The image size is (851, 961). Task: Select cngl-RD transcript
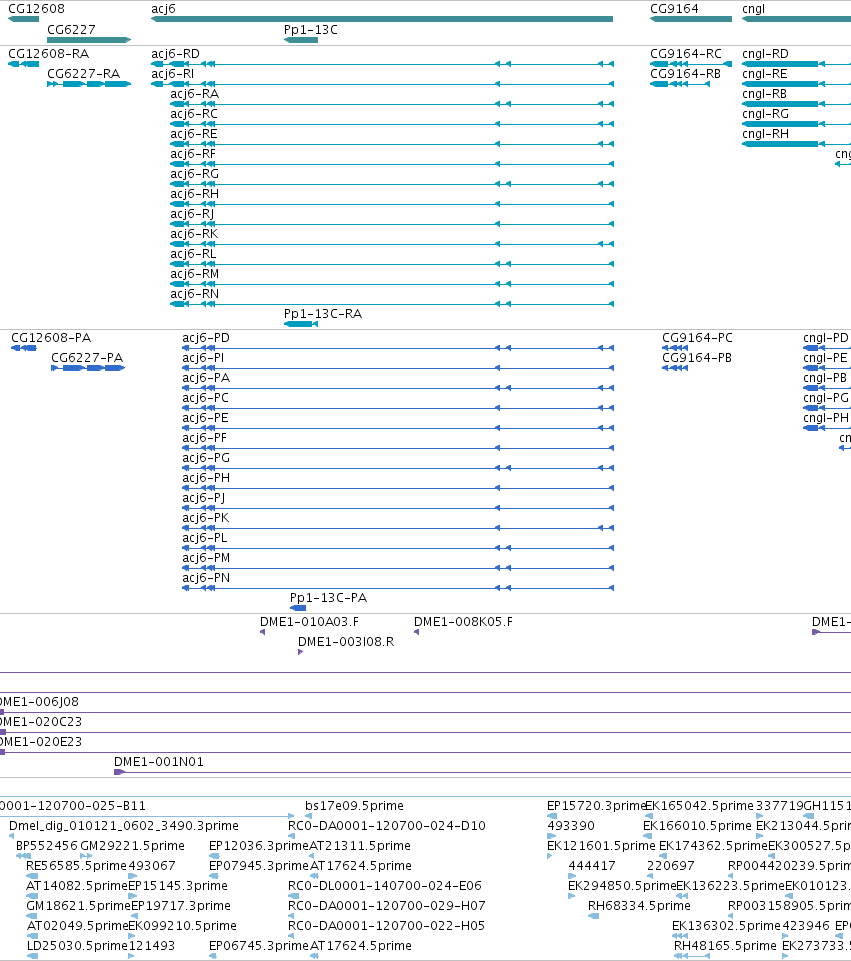click(796, 64)
